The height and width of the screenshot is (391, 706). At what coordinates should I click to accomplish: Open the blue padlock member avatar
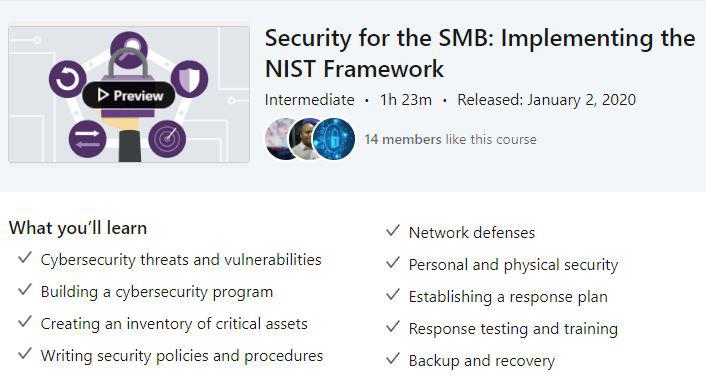coord(334,139)
